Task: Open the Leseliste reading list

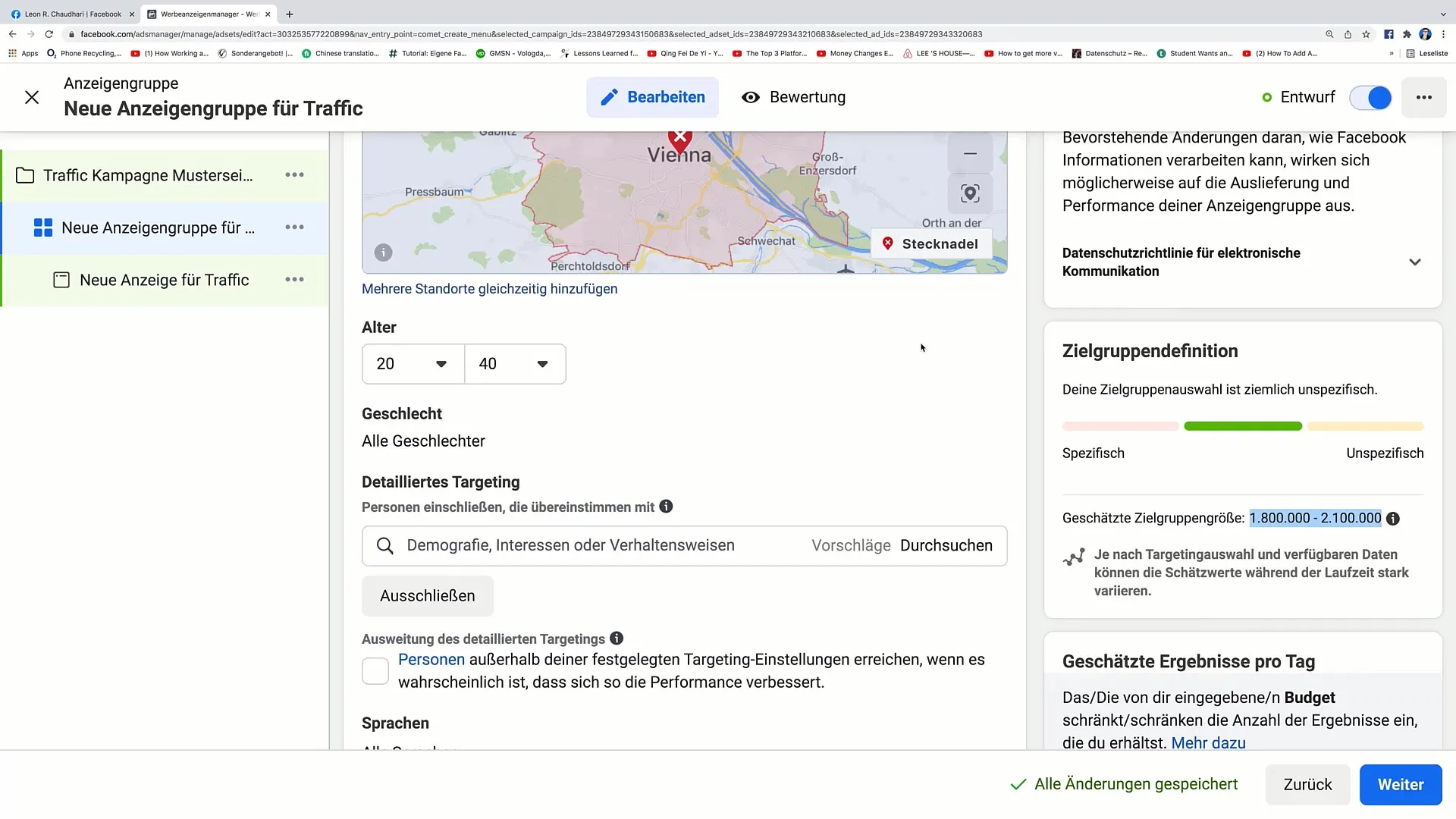Action: point(1426,54)
